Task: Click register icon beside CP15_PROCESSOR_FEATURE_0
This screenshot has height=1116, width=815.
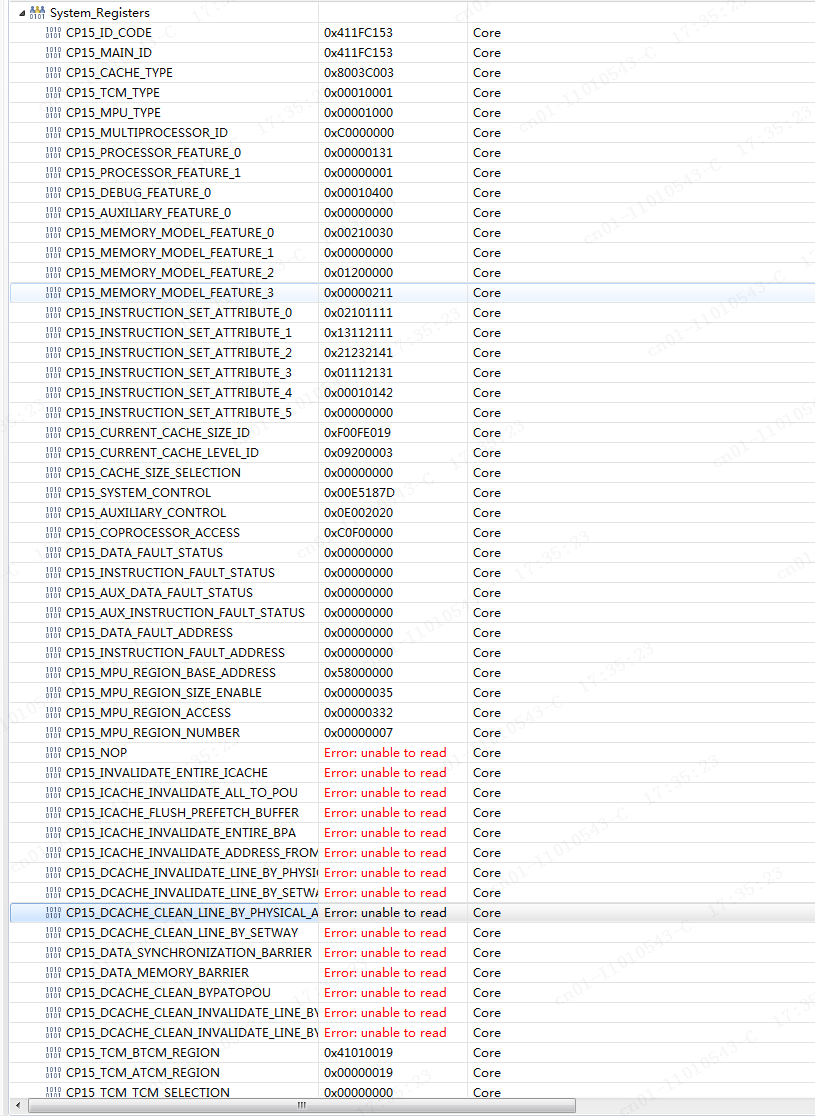Action: [x=53, y=152]
